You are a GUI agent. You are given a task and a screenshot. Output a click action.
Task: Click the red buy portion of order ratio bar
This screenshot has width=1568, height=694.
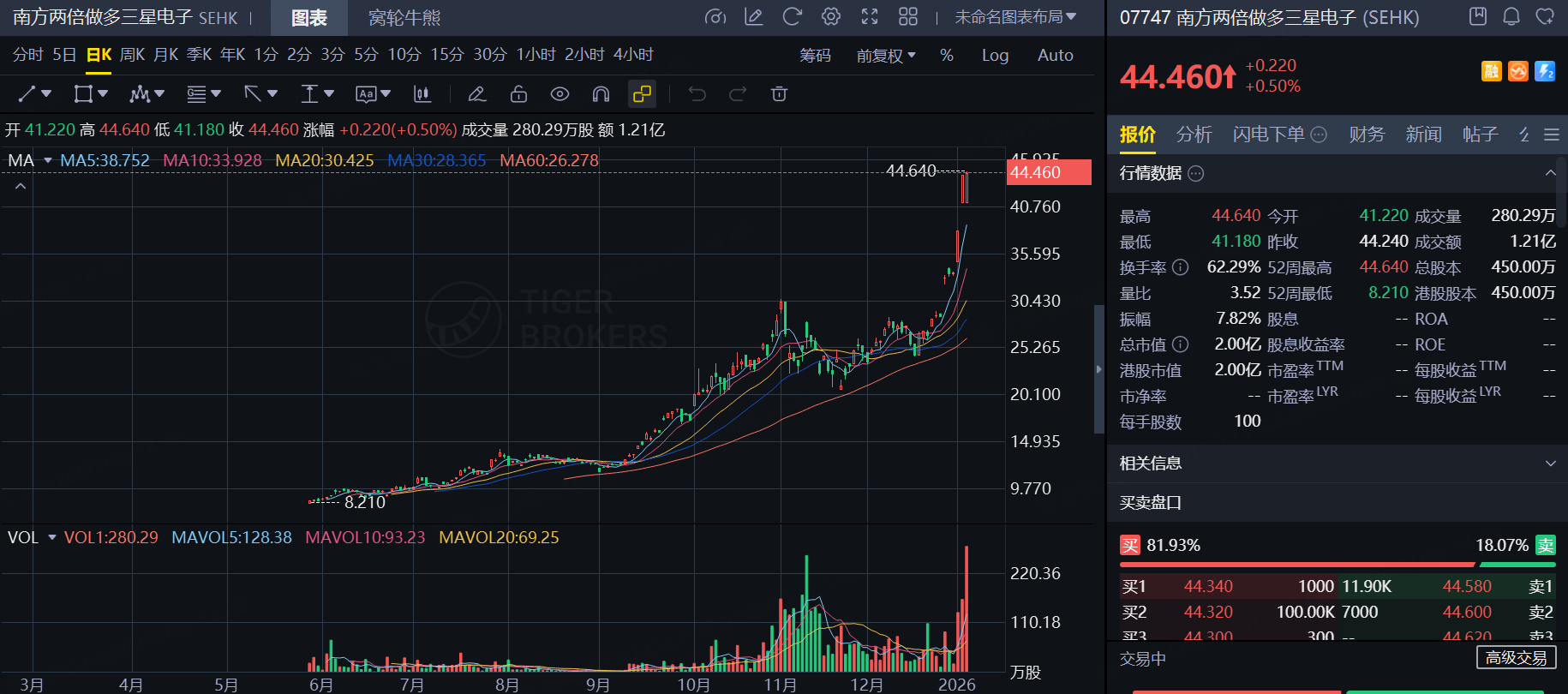click(x=1297, y=565)
